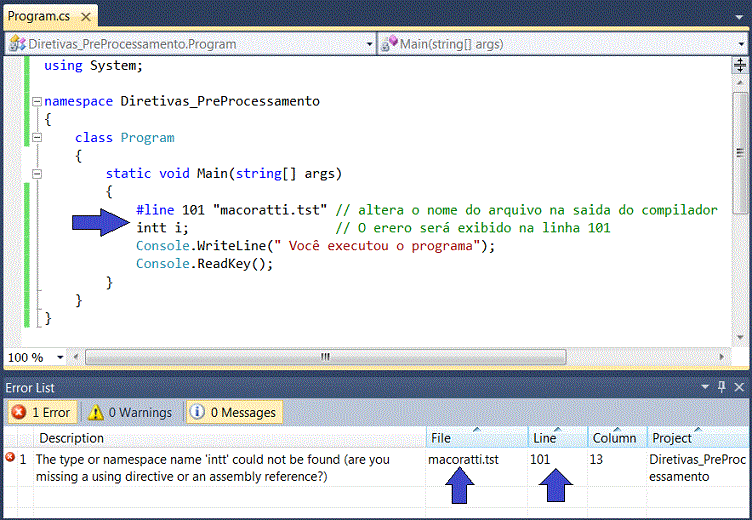Select the Program.cs document tab
The width and height of the screenshot is (752, 520).
pyautogui.click(x=49, y=16)
